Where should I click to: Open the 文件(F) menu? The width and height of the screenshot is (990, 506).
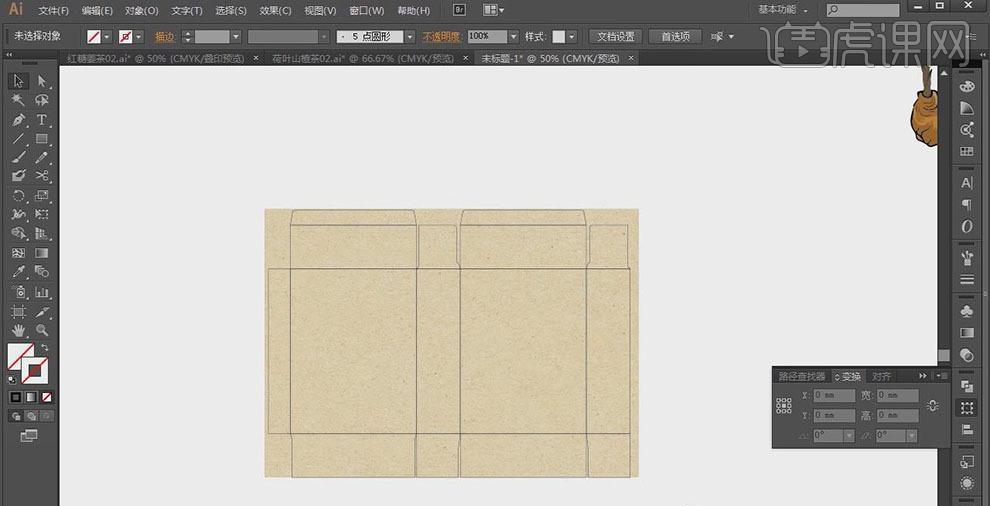click(x=54, y=11)
